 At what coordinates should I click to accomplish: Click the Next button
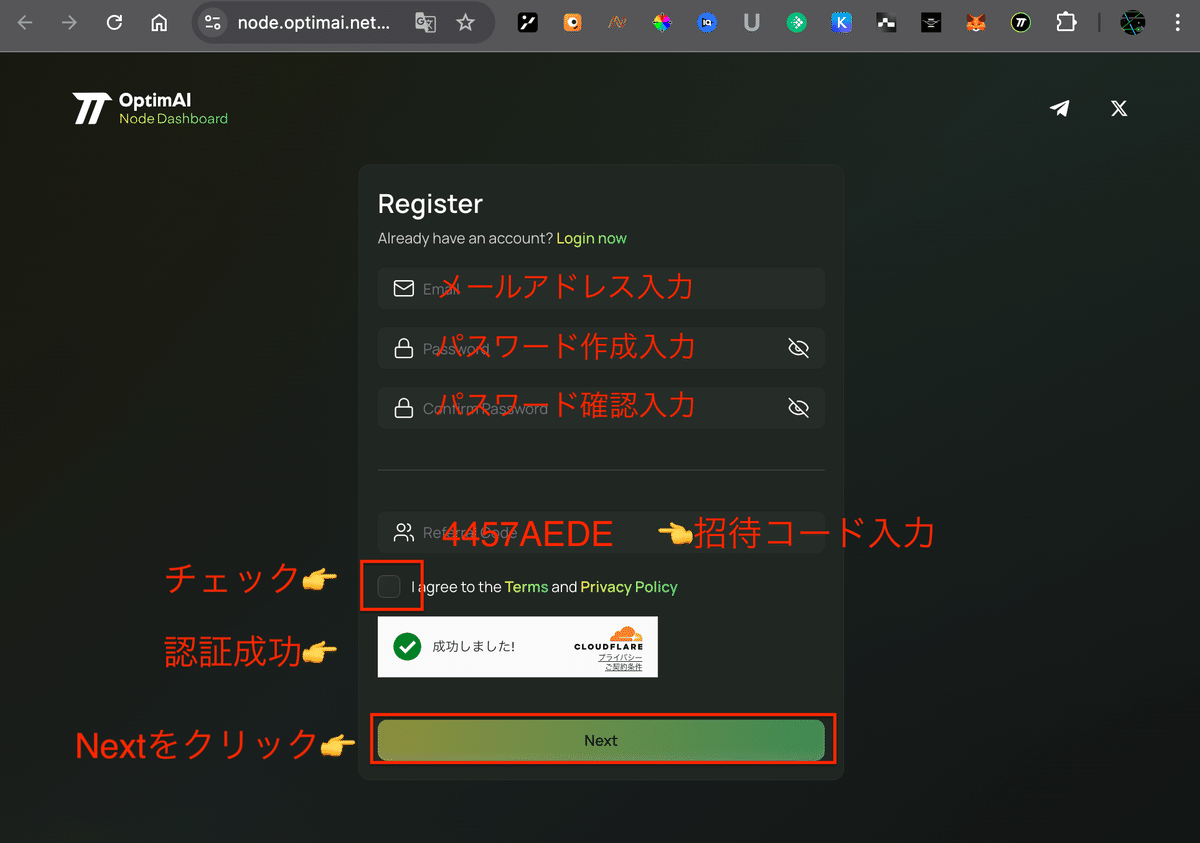[601, 740]
